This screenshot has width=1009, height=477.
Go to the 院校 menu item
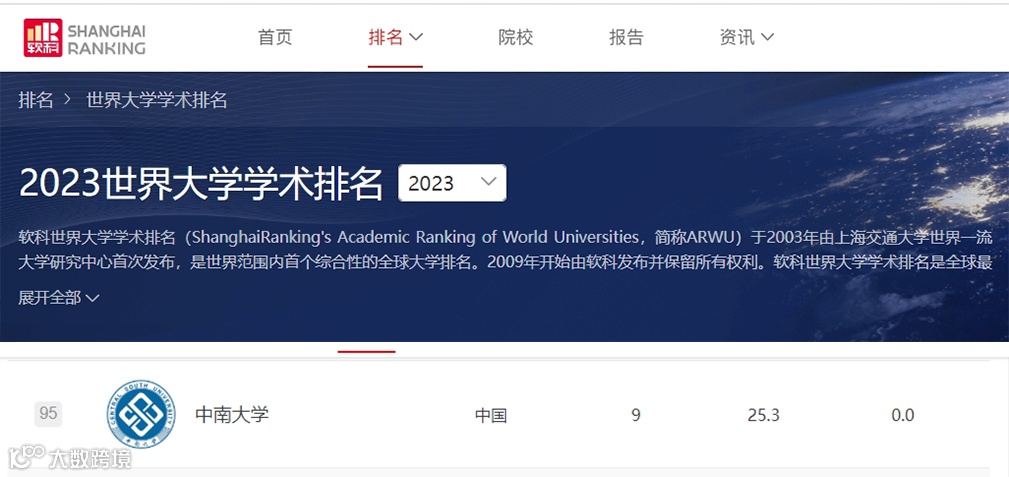click(515, 37)
